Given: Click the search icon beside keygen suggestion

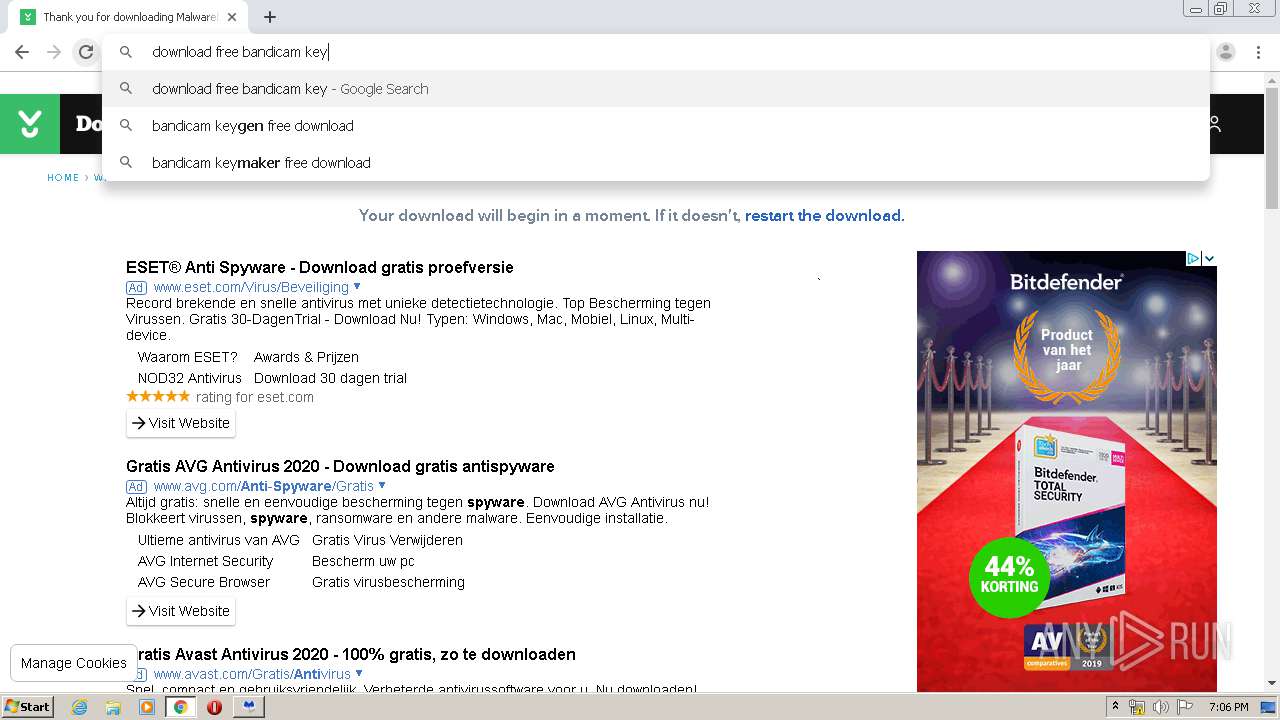Looking at the screenshot, I should (x=126, y=126).
